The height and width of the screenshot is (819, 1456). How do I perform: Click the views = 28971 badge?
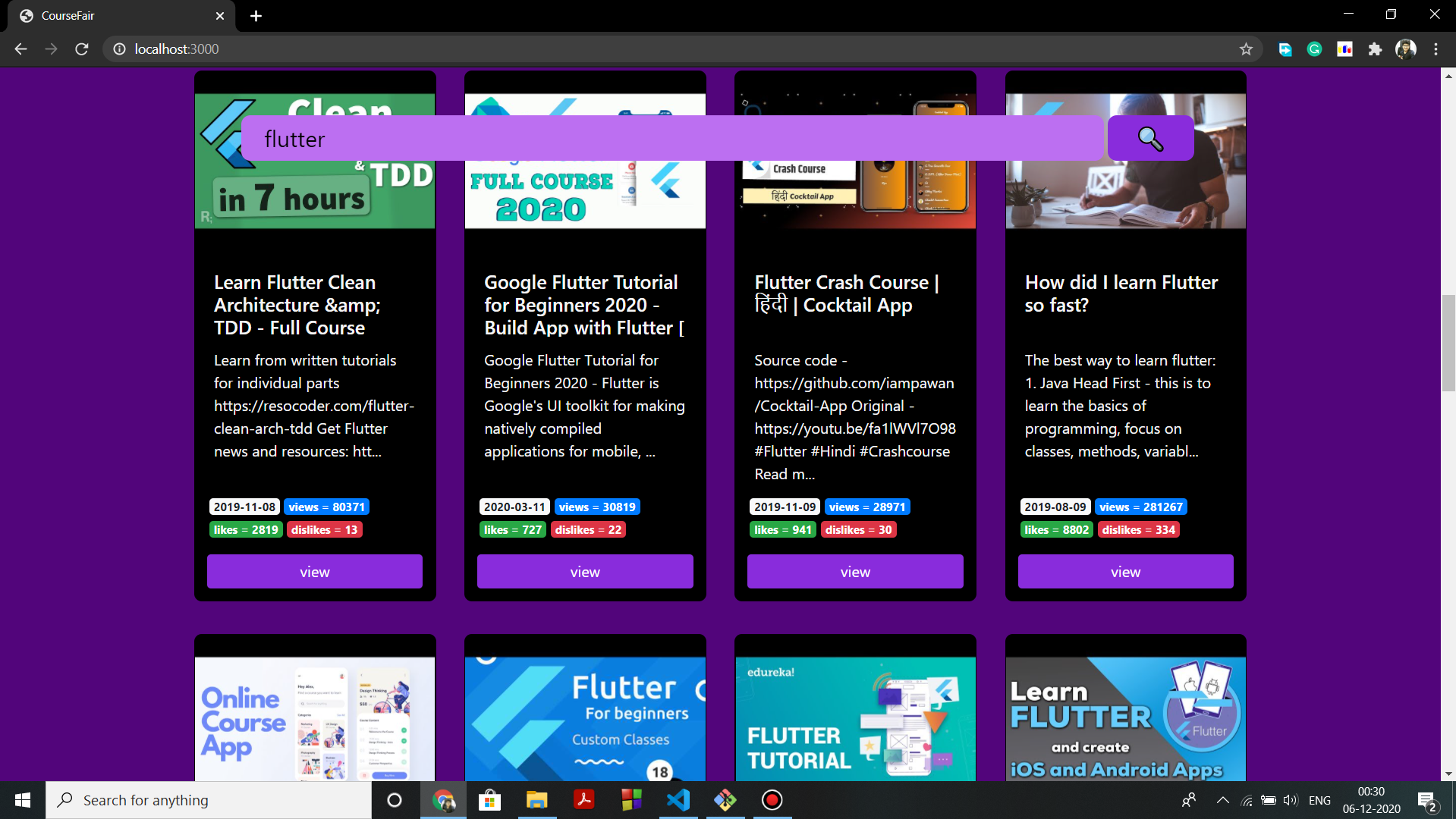(867, 507)
